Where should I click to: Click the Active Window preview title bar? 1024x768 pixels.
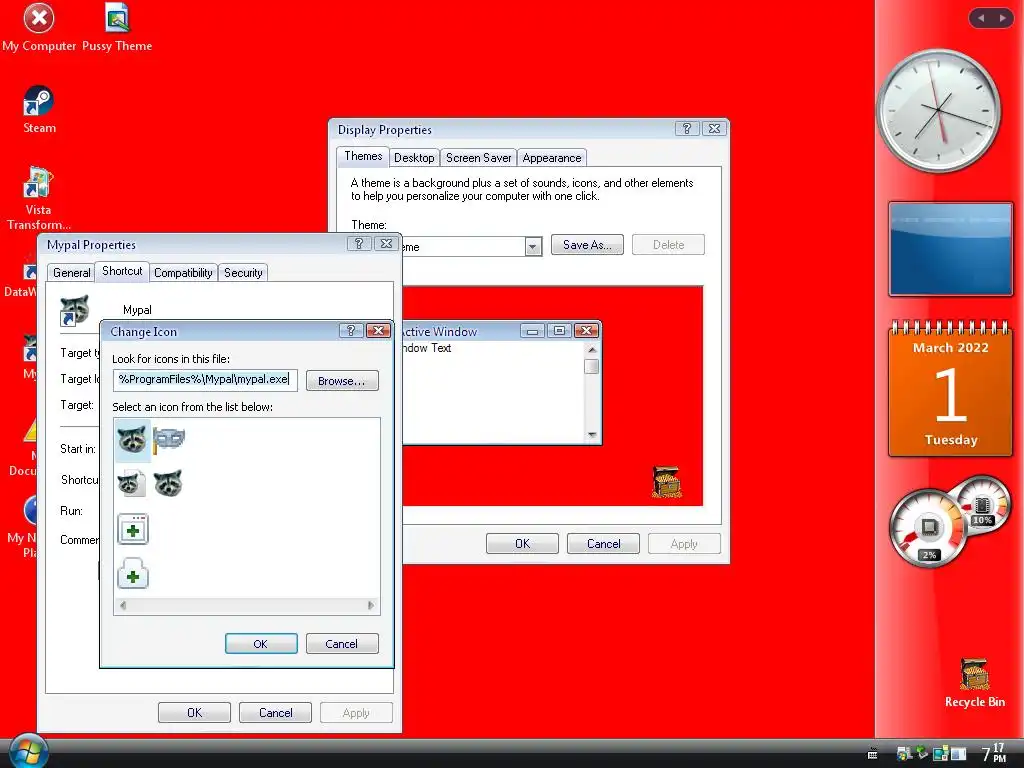[500, 331]
